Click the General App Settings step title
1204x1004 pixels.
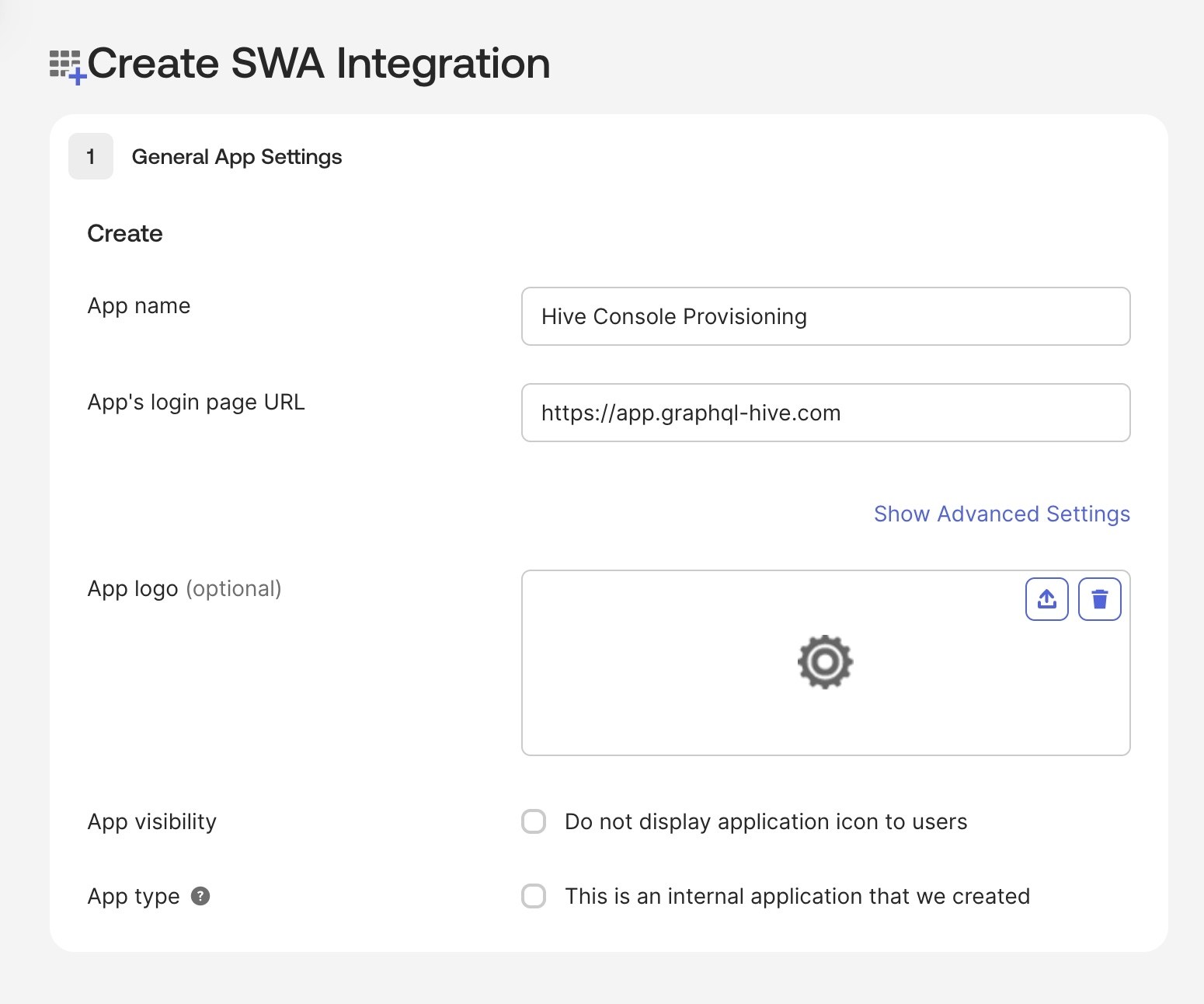click(237, 157)
